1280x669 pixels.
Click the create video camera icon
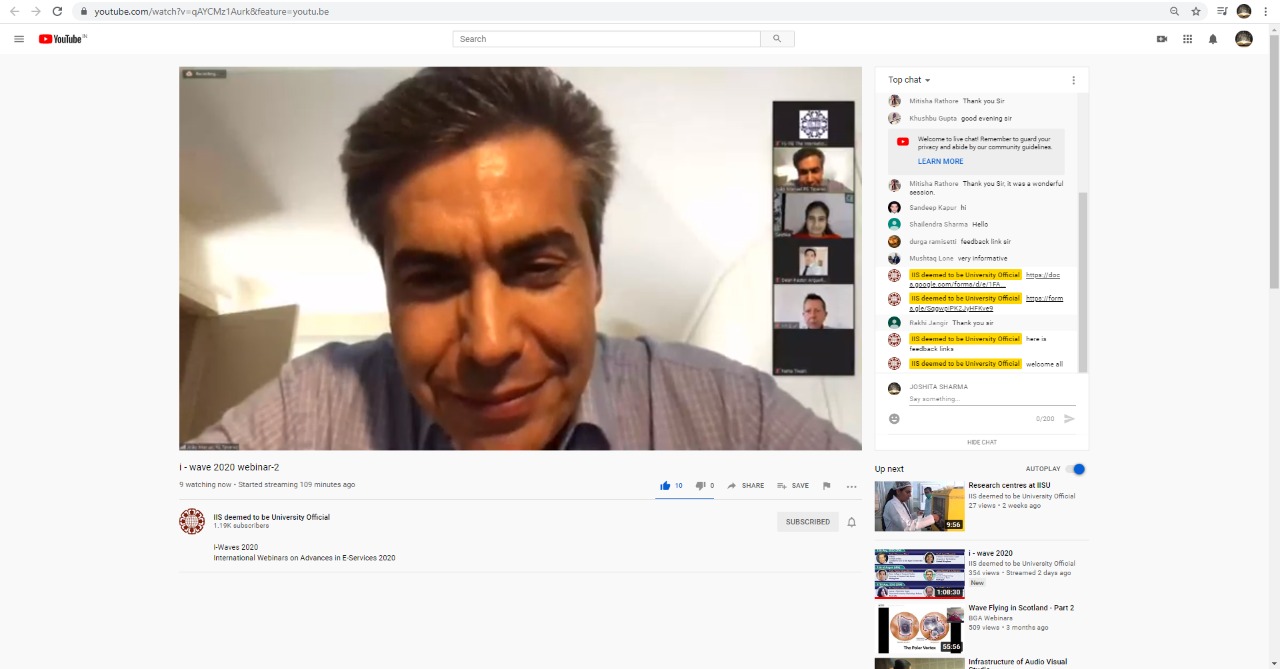click(x=1162, y=39)
